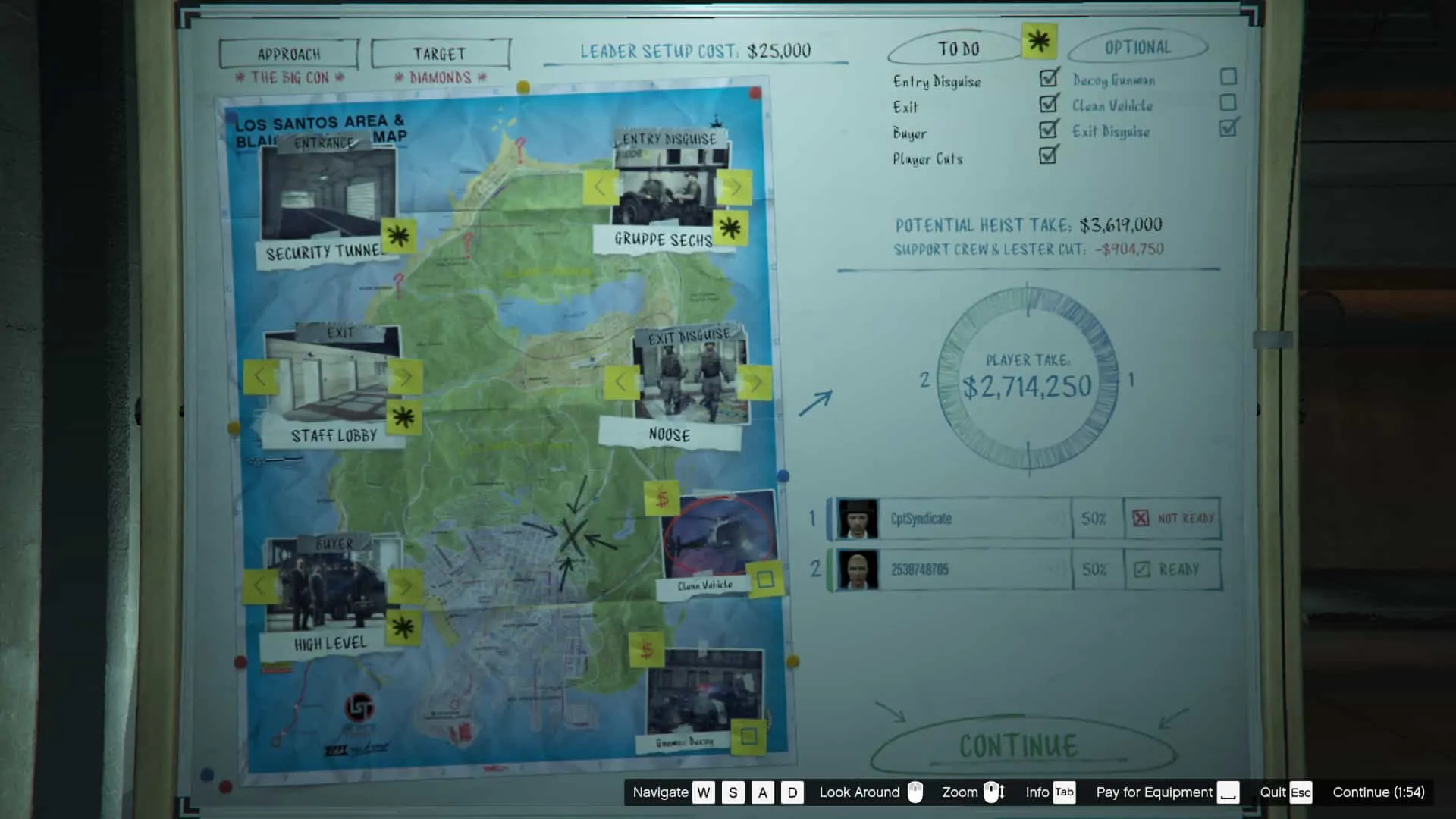Click asterisk sticky note on High Level buyer
The height and width of the screenshot is (819, 1456).
(x=403, y=626)
